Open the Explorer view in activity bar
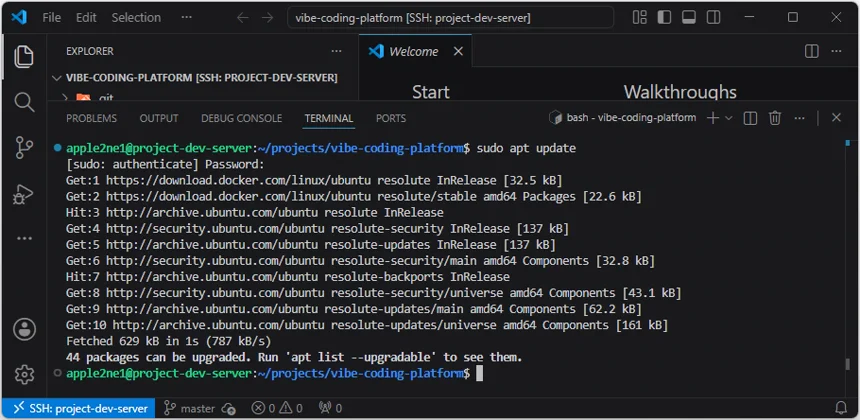This screenshot has width=860, height=420. 24,57
